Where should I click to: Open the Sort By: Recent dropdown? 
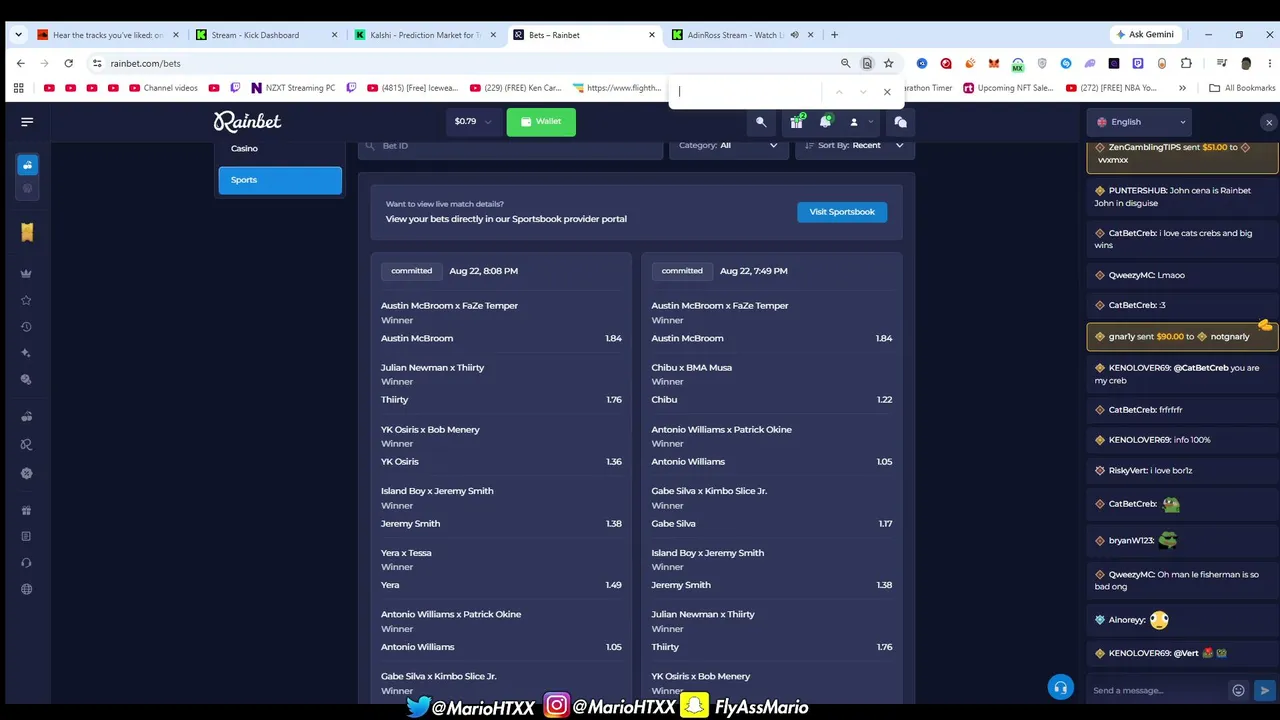(x=853, y=146)
